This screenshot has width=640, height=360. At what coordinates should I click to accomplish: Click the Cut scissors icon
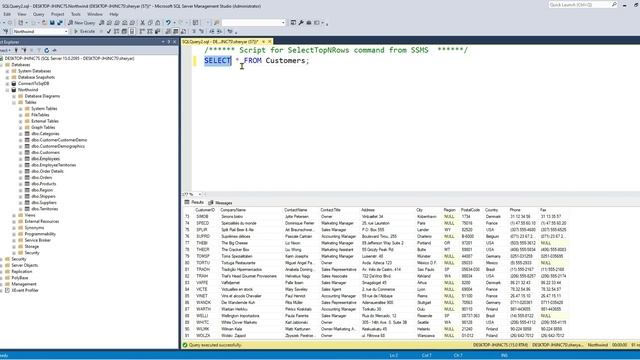point(142,23)
